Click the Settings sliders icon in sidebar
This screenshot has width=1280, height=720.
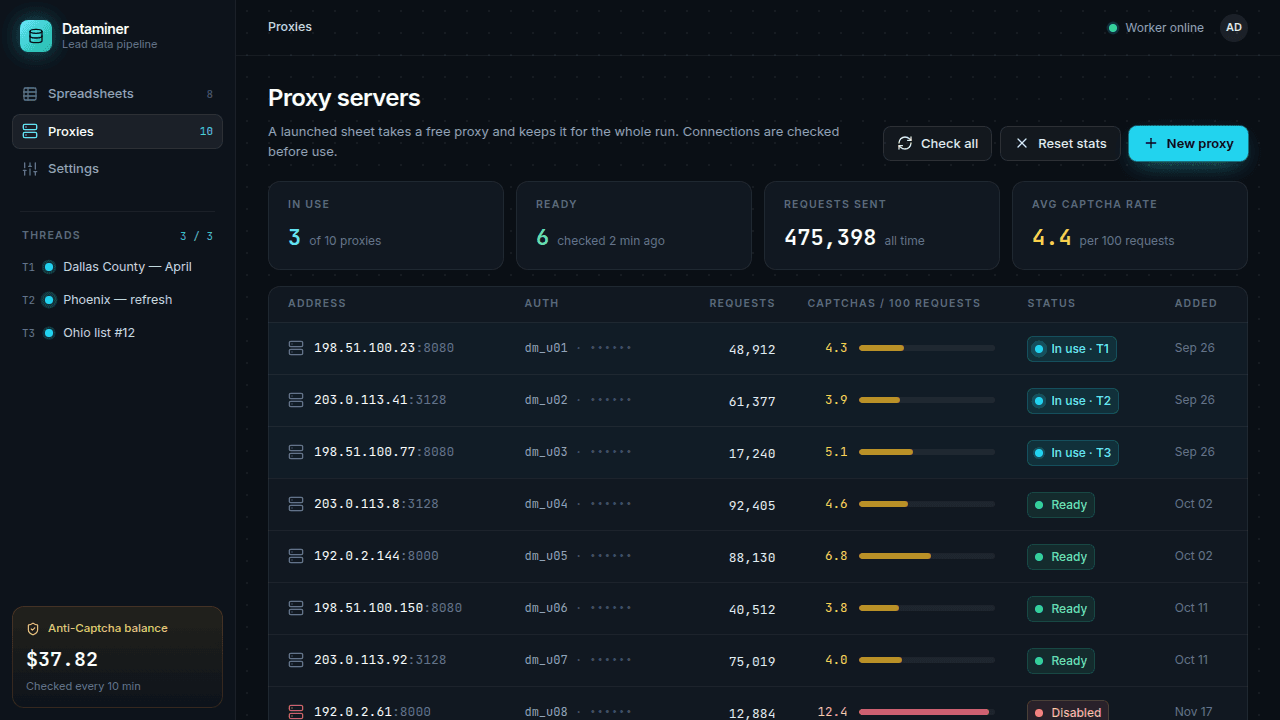(30, 169)
